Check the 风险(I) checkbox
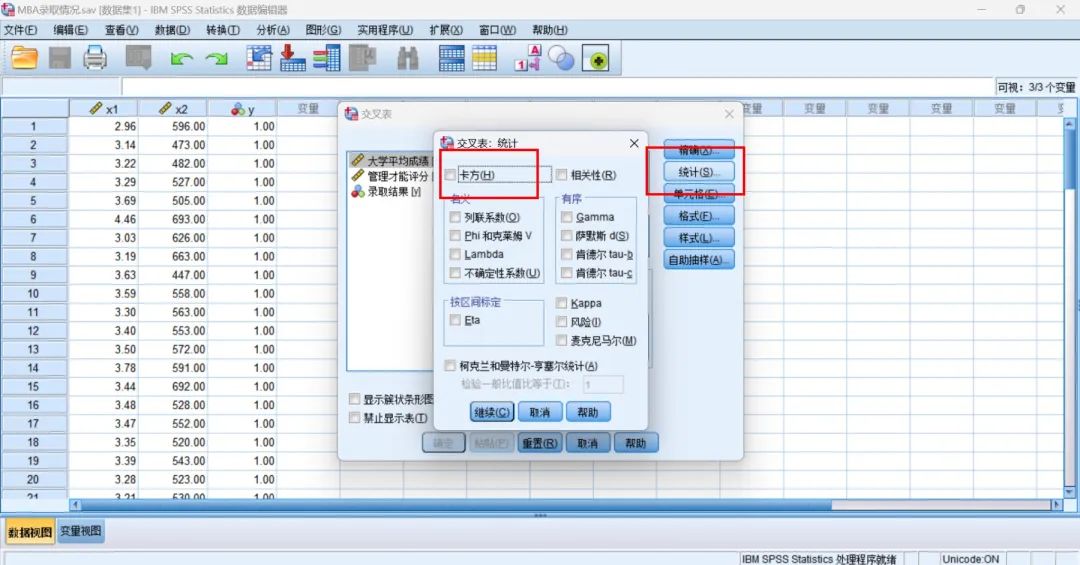The image size is (1080, 565). [x=561, y=322]
